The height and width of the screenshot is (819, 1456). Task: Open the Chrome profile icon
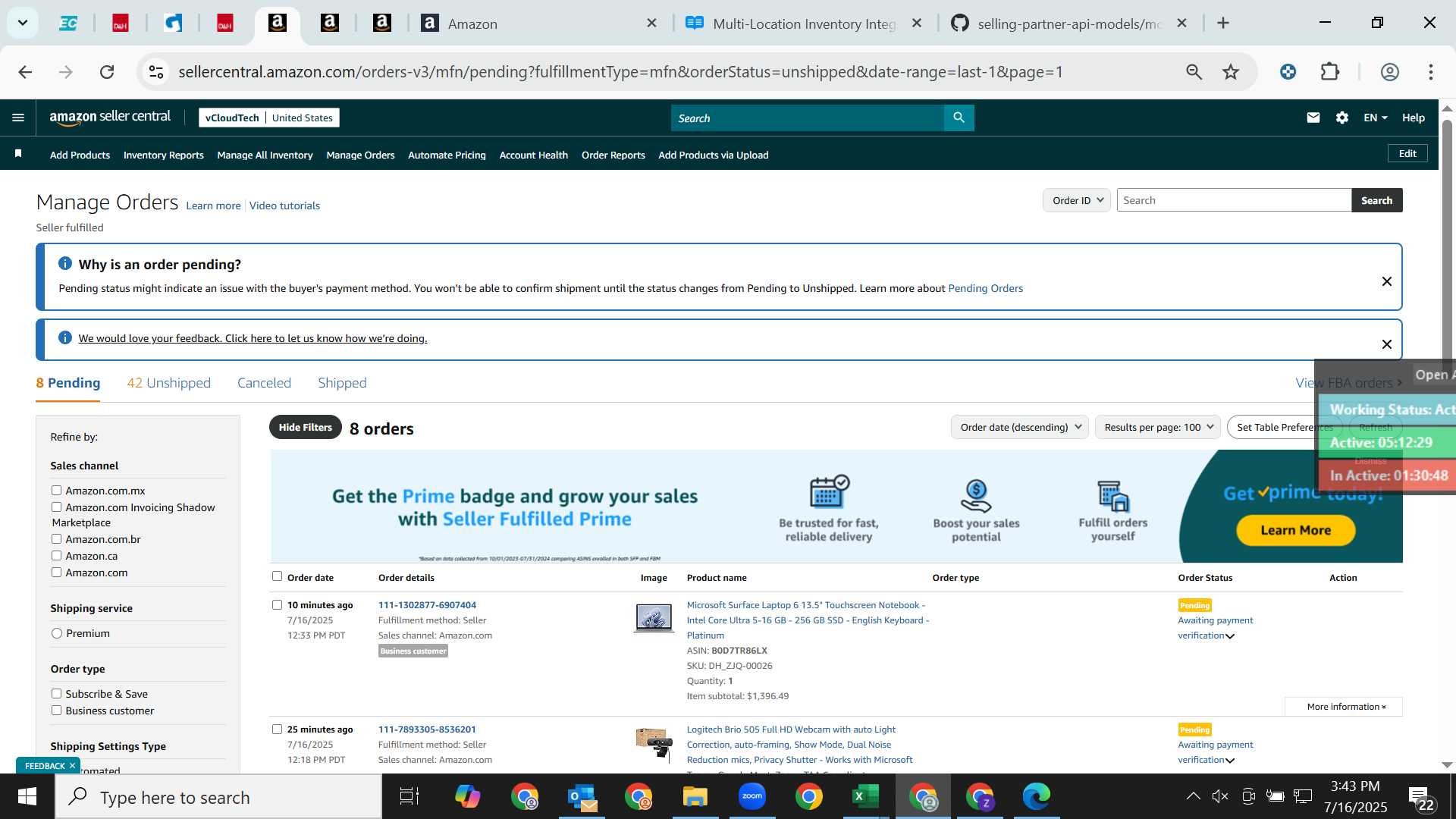click(x=1389, y=72)
